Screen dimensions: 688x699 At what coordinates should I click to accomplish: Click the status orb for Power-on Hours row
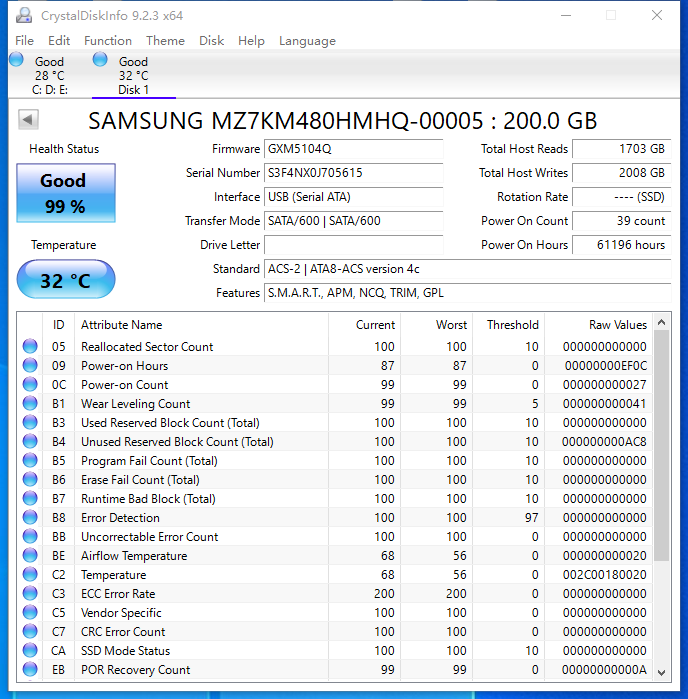[30, 366]
